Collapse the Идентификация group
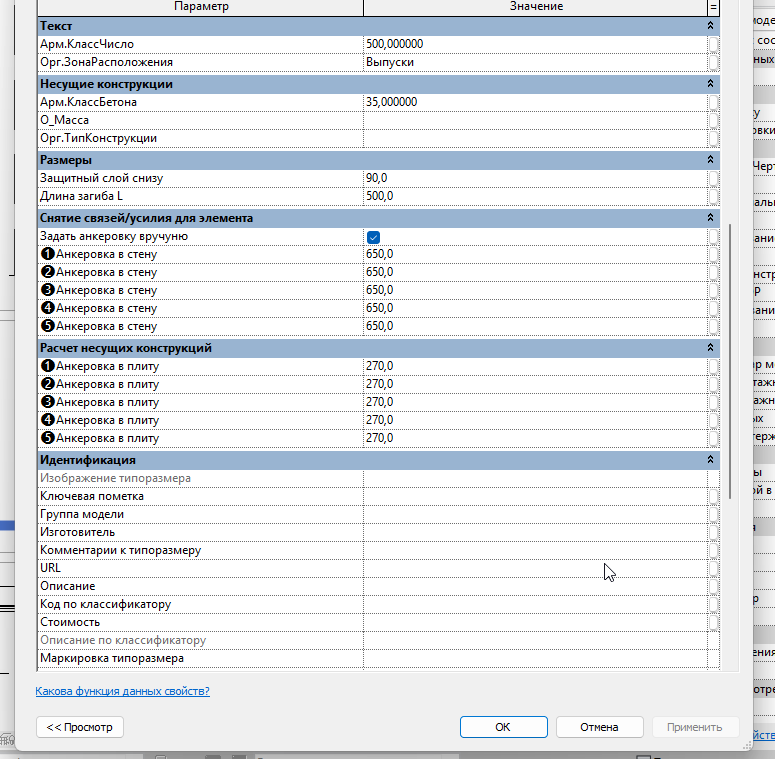This screenshot has width=775, height=759. [710, 460]
